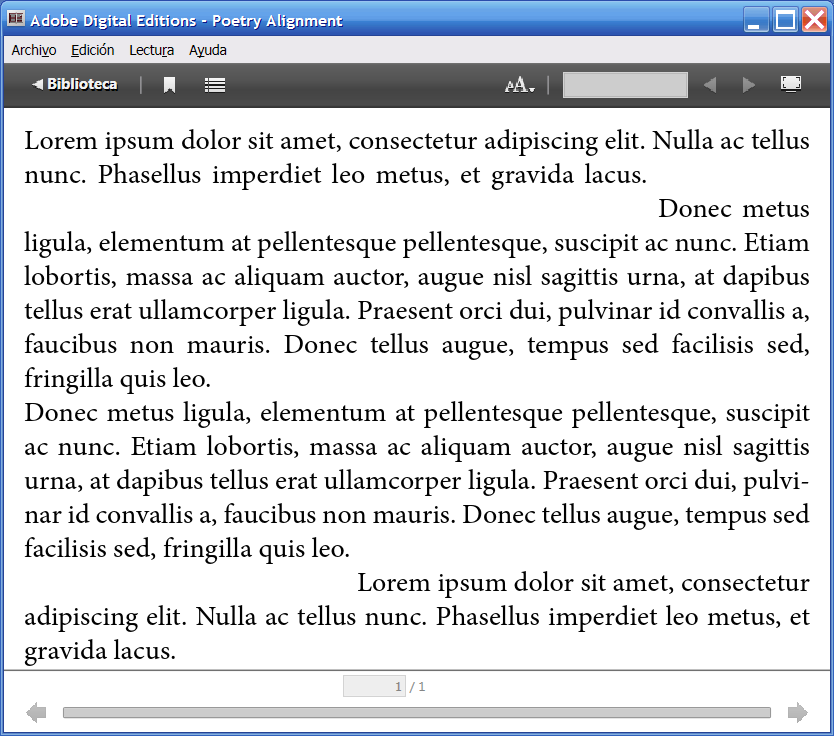
Task: Click the total page count '/ 1'
Action: pyautogui.click(x=418, y=687)
